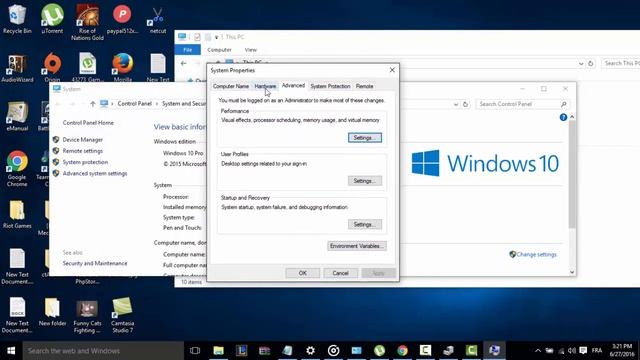Open uTorrent taskbar icon
The width and height of the screenshot is (640, 360).
(380, 351)
